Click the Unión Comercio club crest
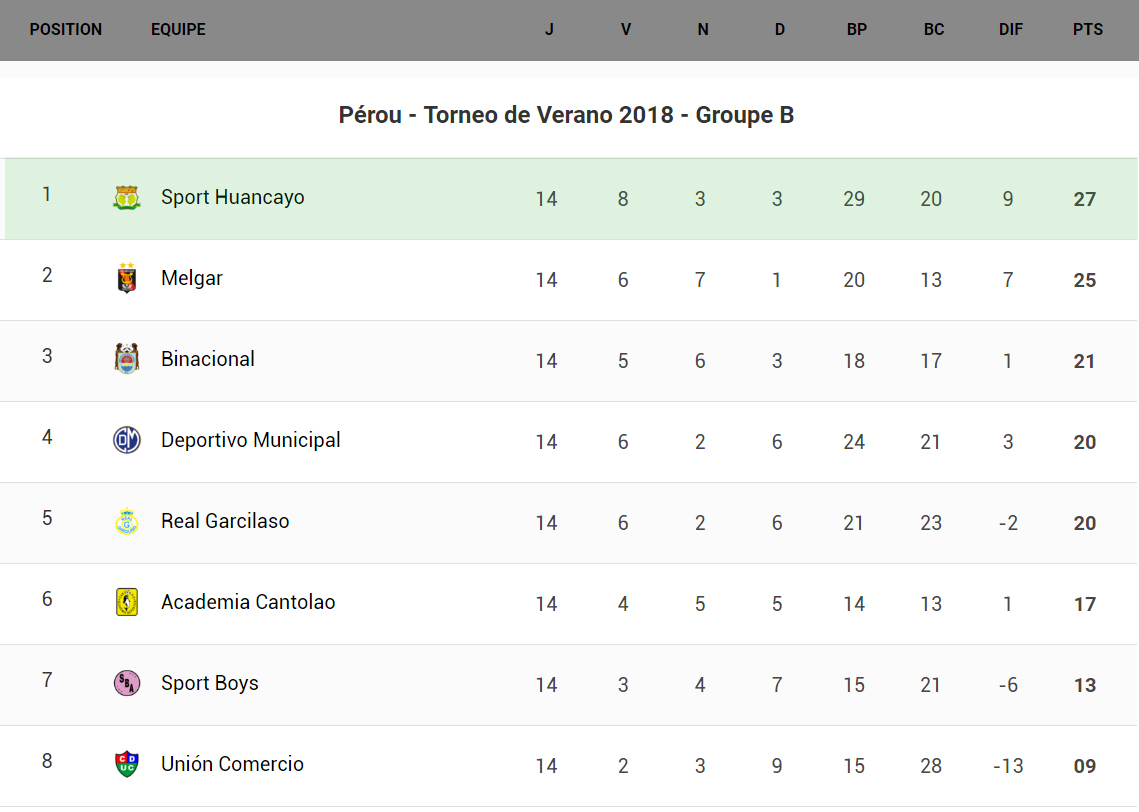This screenshot has height=812, width=1139. click(127, 764)
